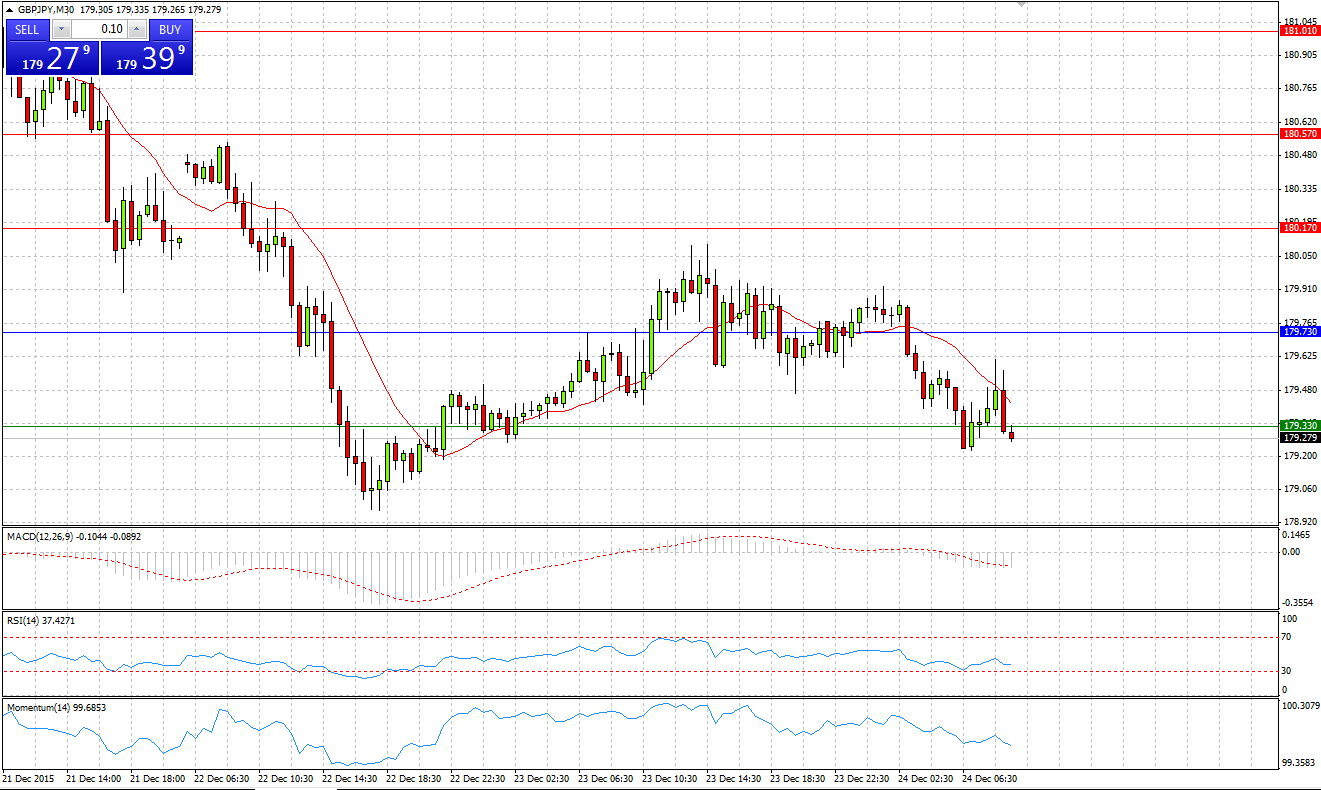Click the 0.10 volume input field
Image resolution: width=1321 pixels, height=790 pixels.
(x=99, y=30)
